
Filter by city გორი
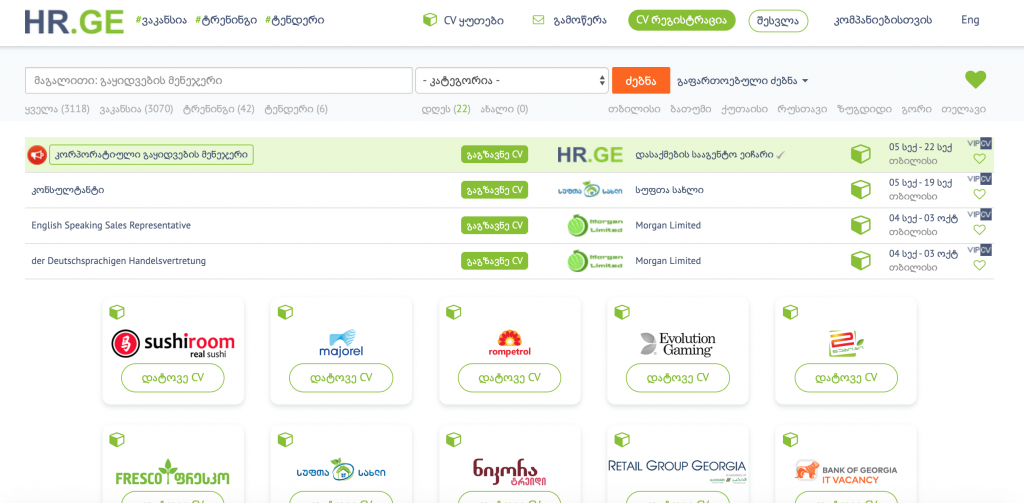pos(916,109)
